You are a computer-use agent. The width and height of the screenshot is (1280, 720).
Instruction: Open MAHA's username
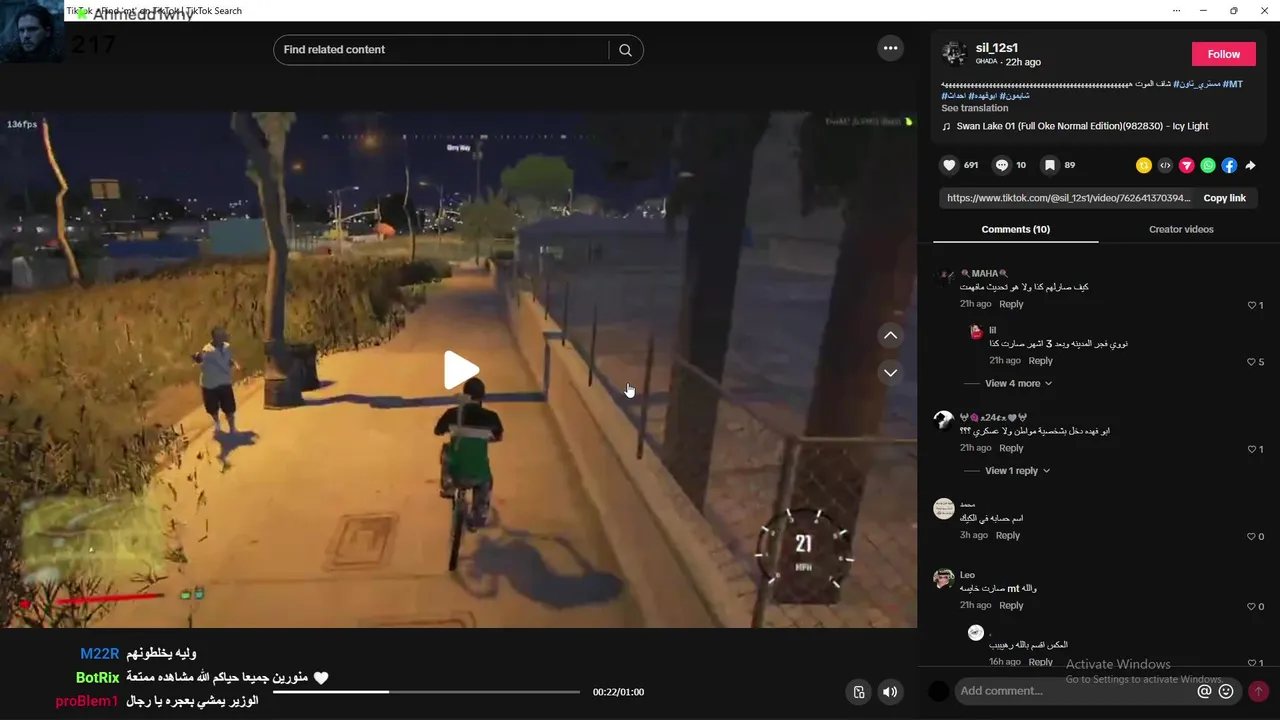pyautogui.click(x=985, y=274)
